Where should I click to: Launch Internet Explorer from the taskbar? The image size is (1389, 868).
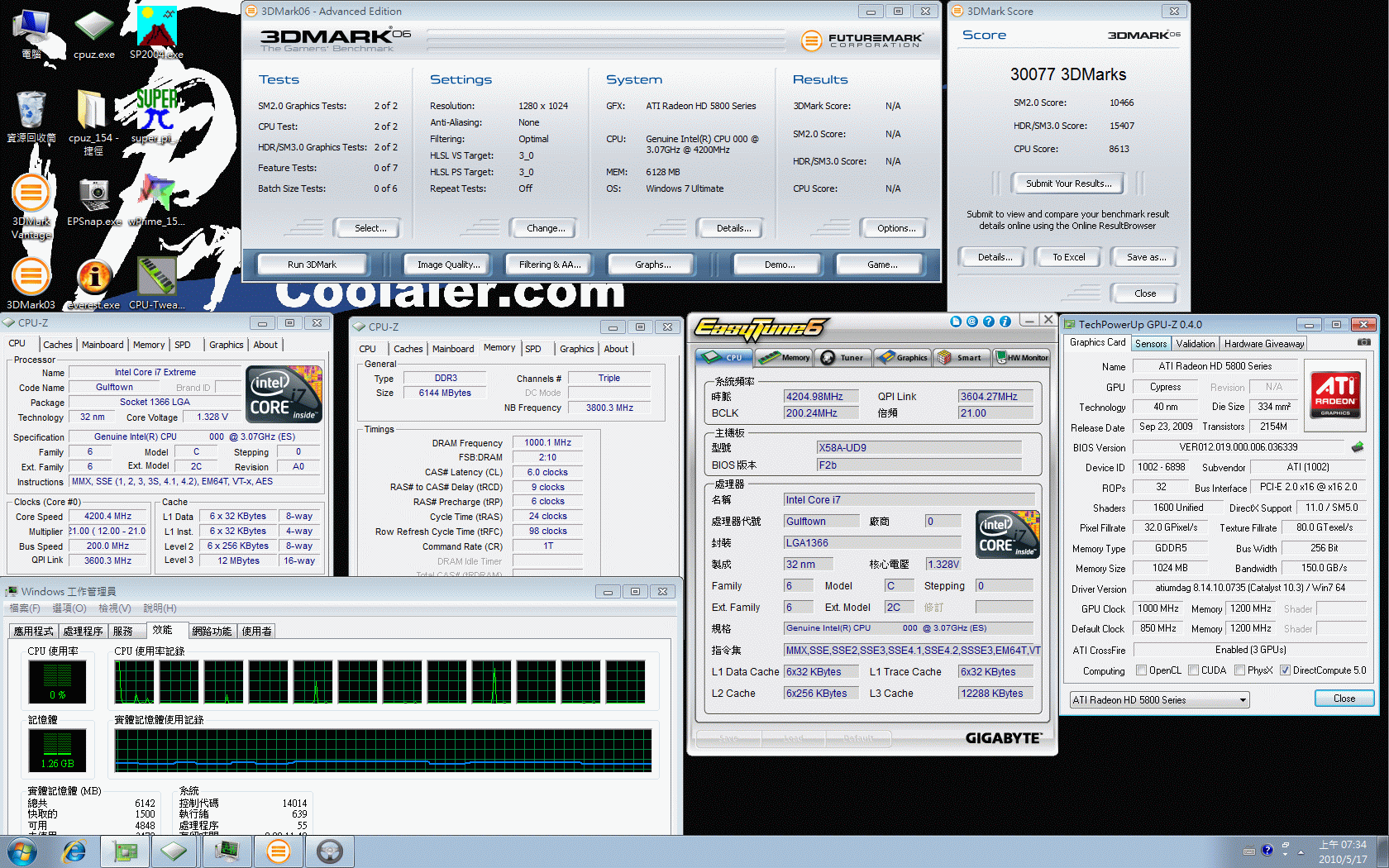pos(74,851)
